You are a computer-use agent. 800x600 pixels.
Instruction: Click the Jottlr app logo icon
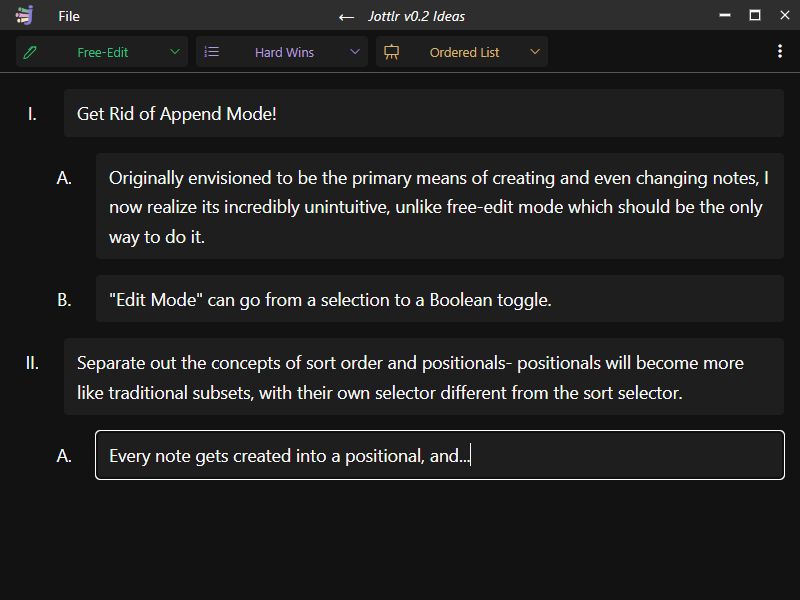point(25,15)
